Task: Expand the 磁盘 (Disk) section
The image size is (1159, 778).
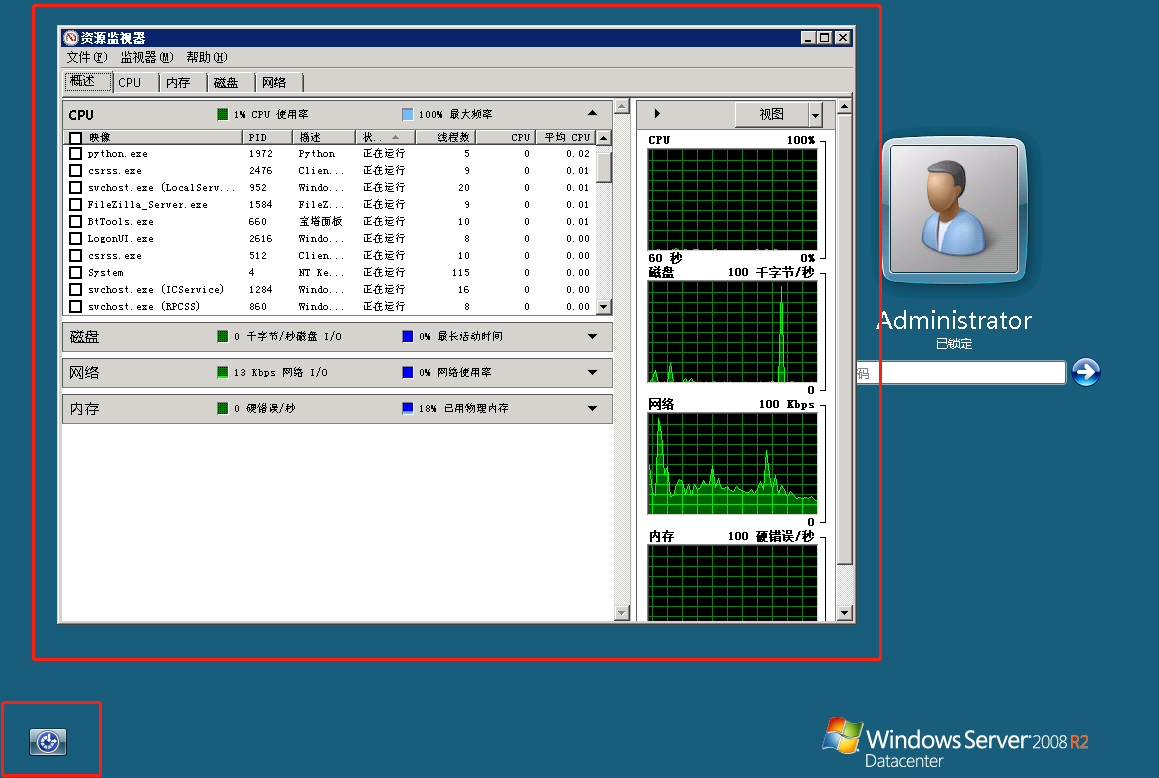Action: (x=592, y=337)
